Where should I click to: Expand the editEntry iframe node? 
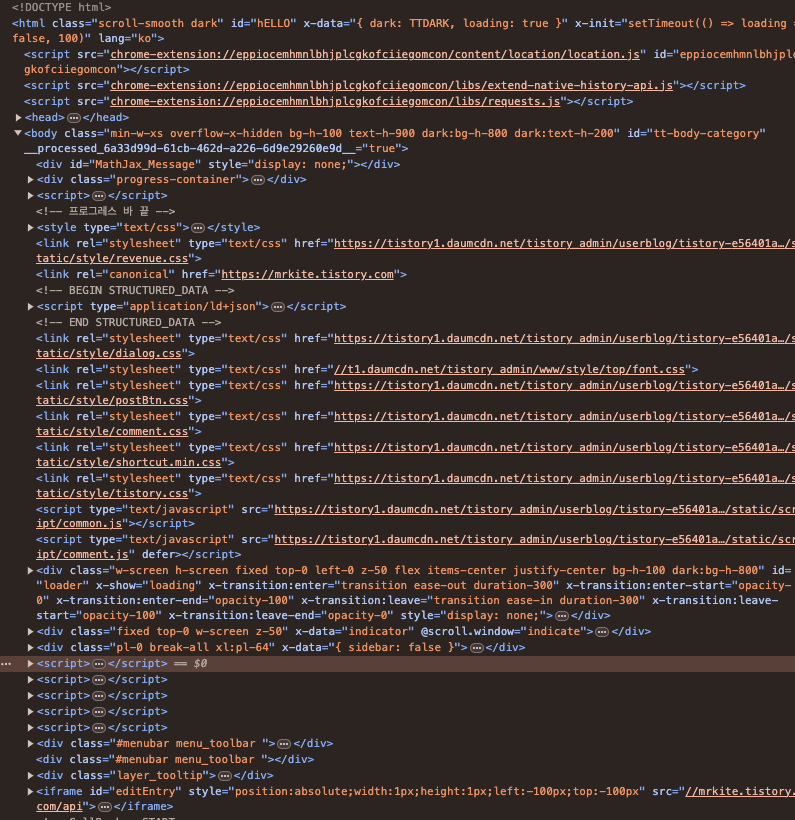tap(30, 791)
